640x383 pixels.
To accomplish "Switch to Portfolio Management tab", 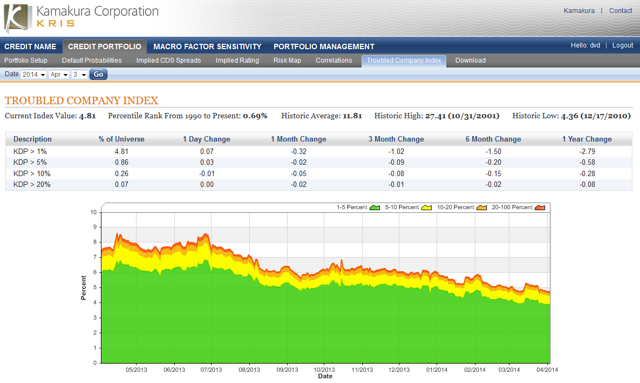I will 324,47.
